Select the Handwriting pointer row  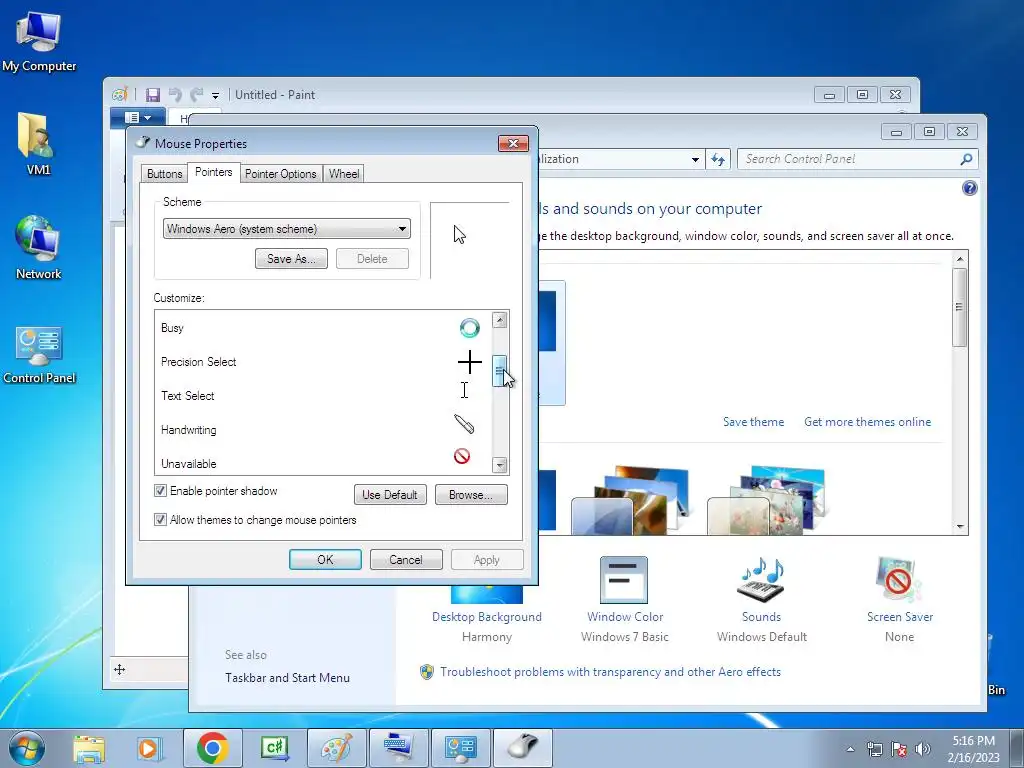323,430
